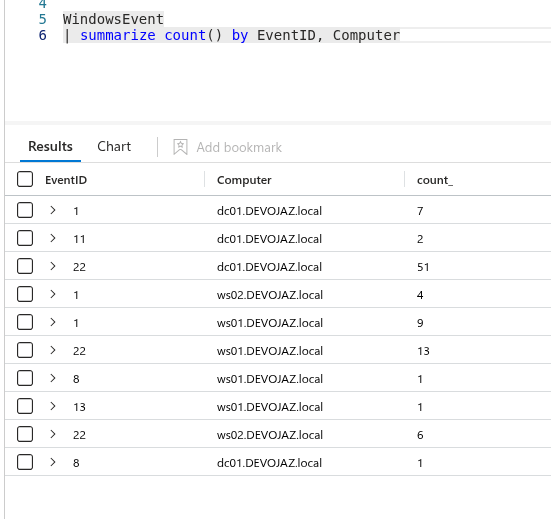551x519 pixels.
Task: Toggle the select-all checkbox in header
Action: click(25, 179)
